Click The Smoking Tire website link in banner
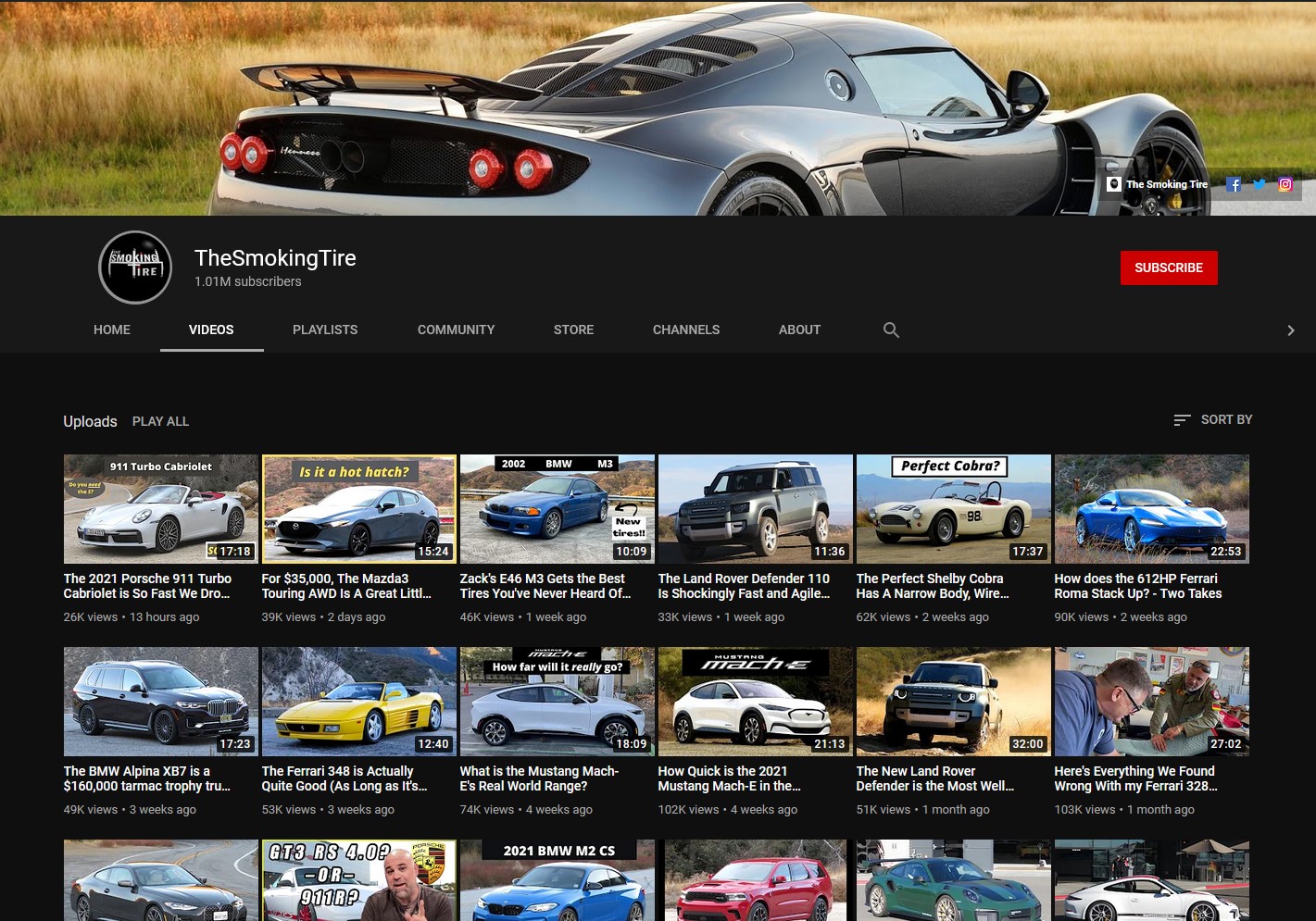 (1158, 184)
